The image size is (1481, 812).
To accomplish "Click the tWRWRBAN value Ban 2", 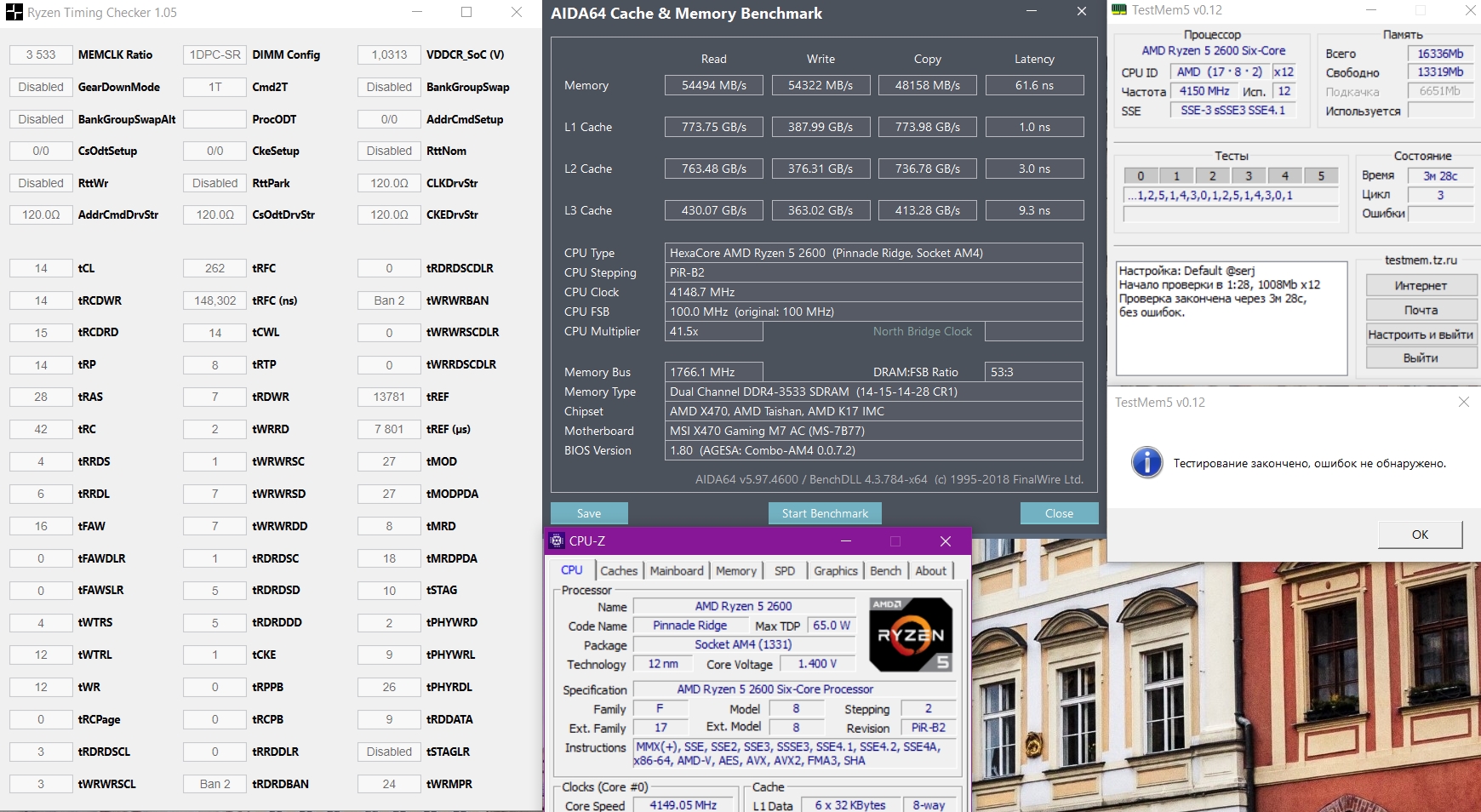I will (389, 300).
